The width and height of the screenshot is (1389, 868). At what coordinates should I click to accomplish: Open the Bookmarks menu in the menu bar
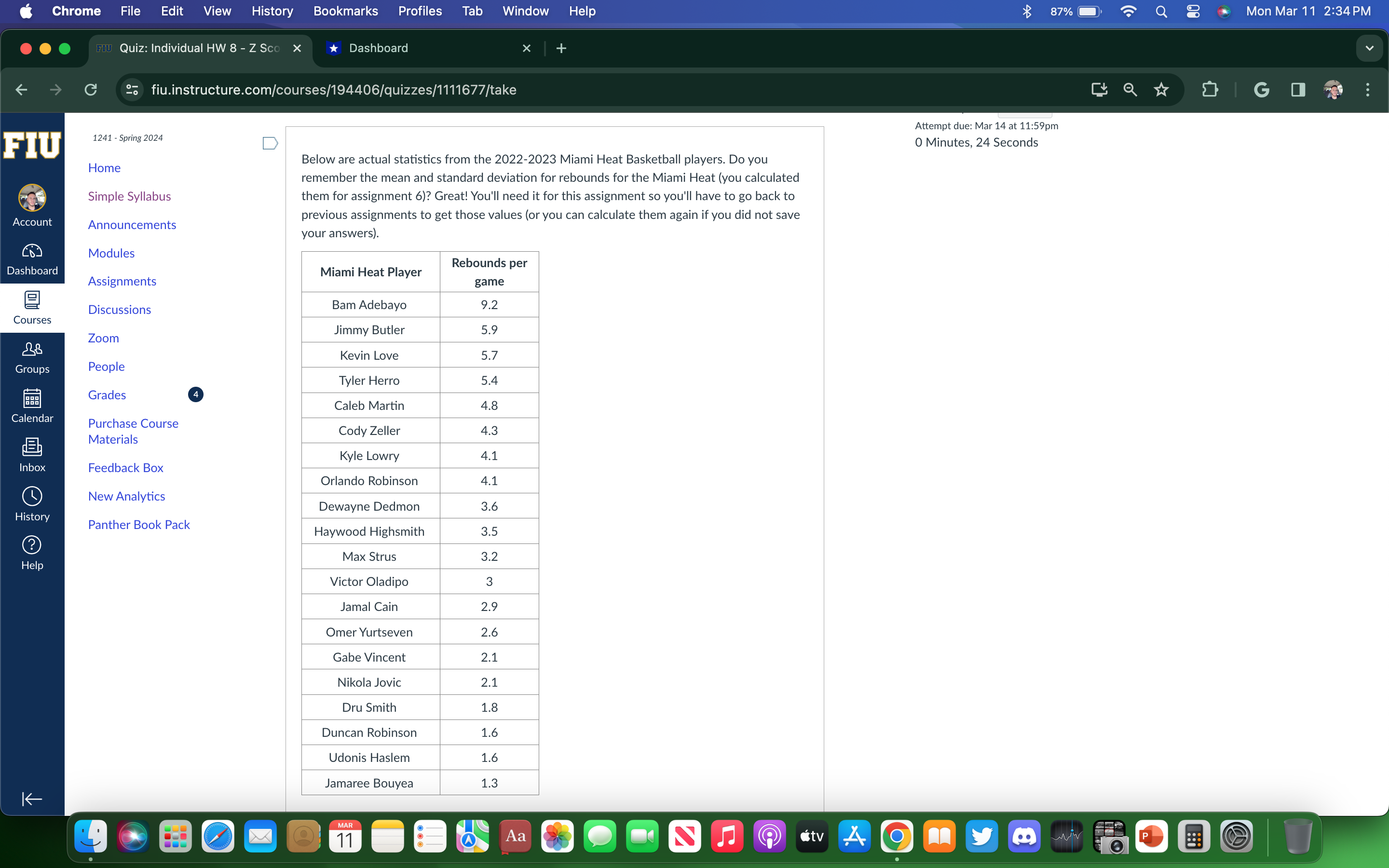(x=345, y=11)
